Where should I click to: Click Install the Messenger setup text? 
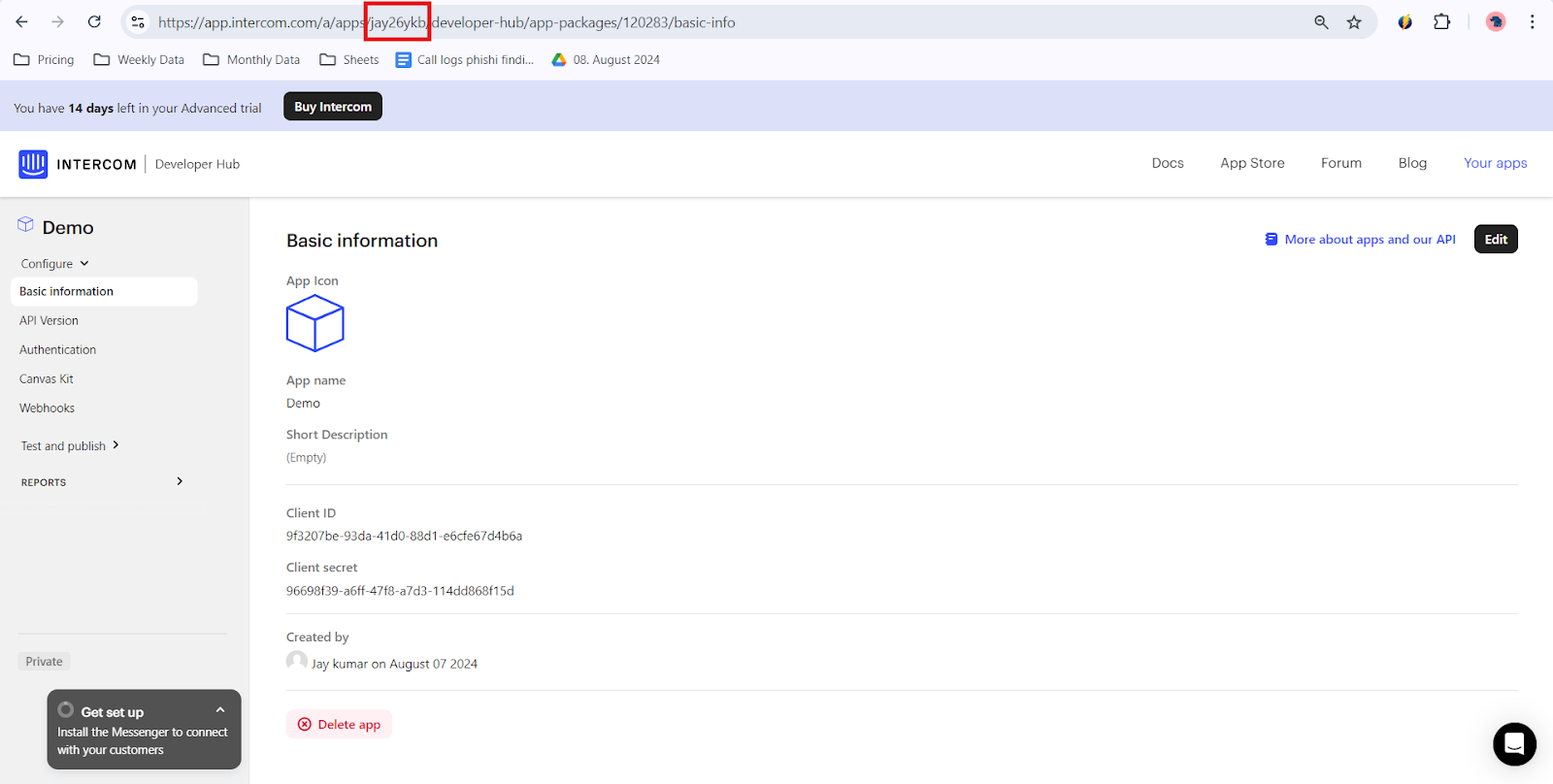(x=142, y=741)
